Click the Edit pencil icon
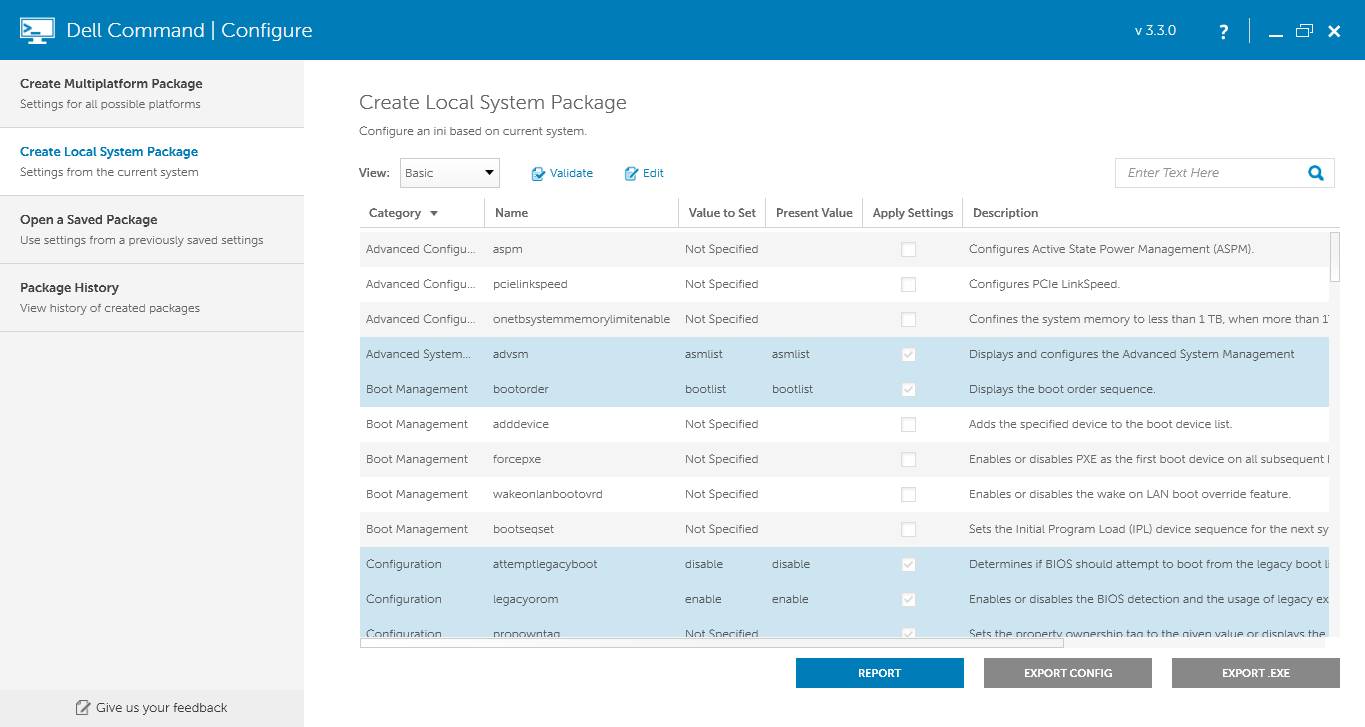Image resolution: width=1365 pixels, height=727 pixels. 631,174
